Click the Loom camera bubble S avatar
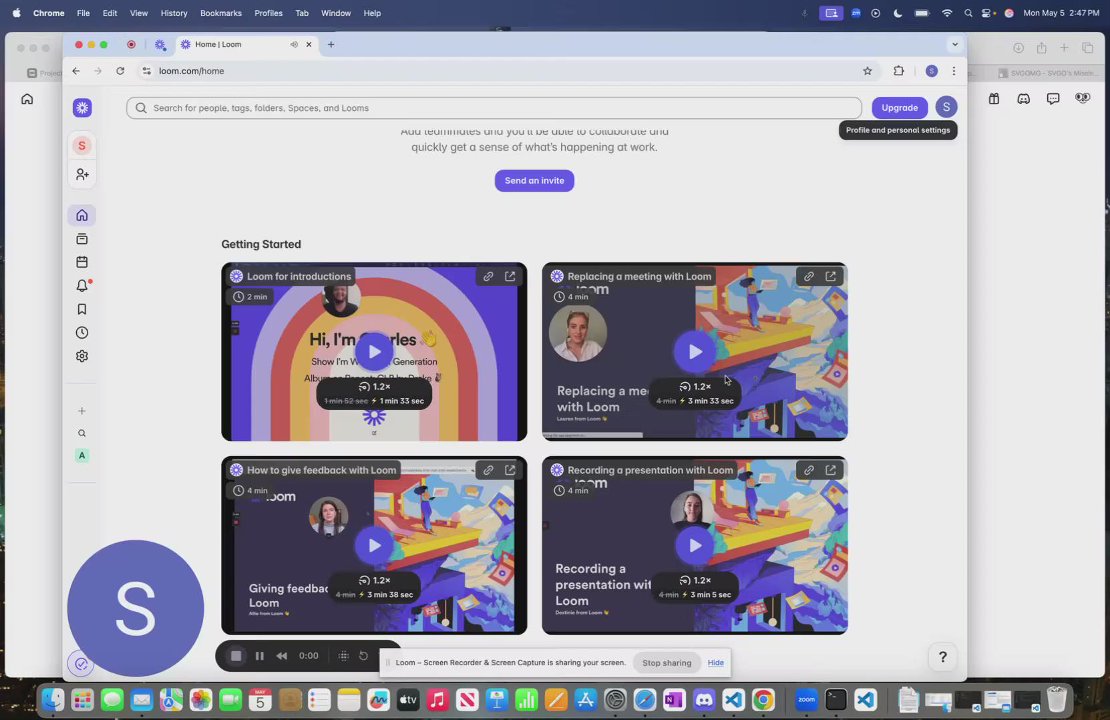This screenshot has width=1110, height=720. [135, 608]
